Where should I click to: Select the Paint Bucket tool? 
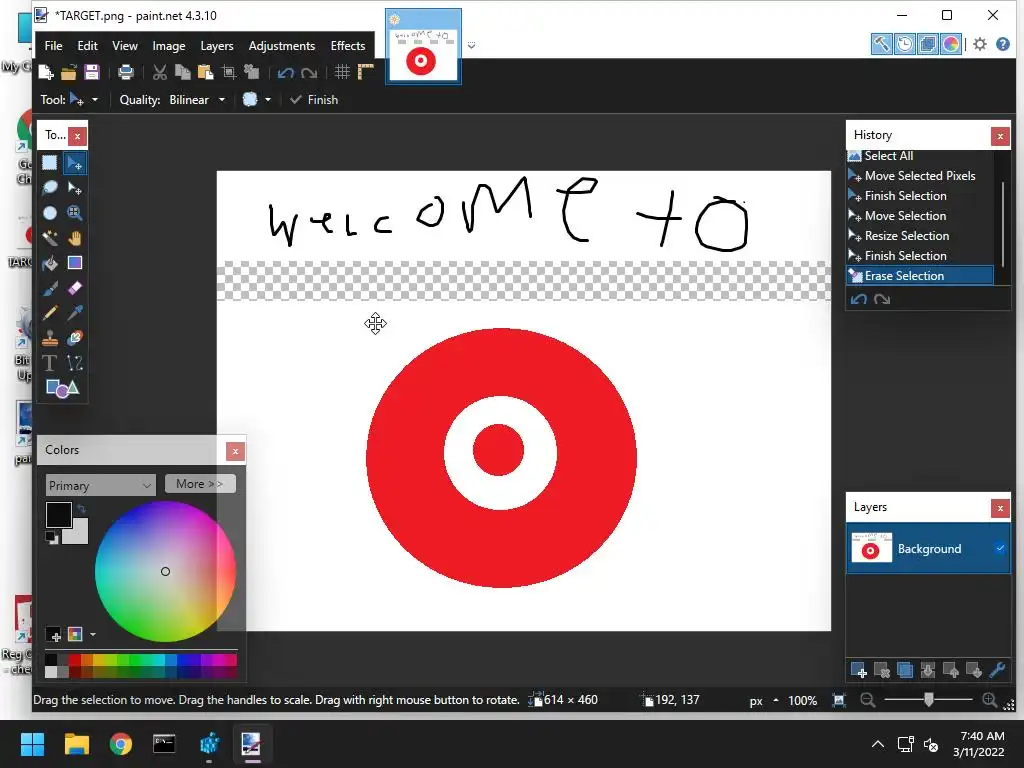pyautogui.click(x=50, y=263)
